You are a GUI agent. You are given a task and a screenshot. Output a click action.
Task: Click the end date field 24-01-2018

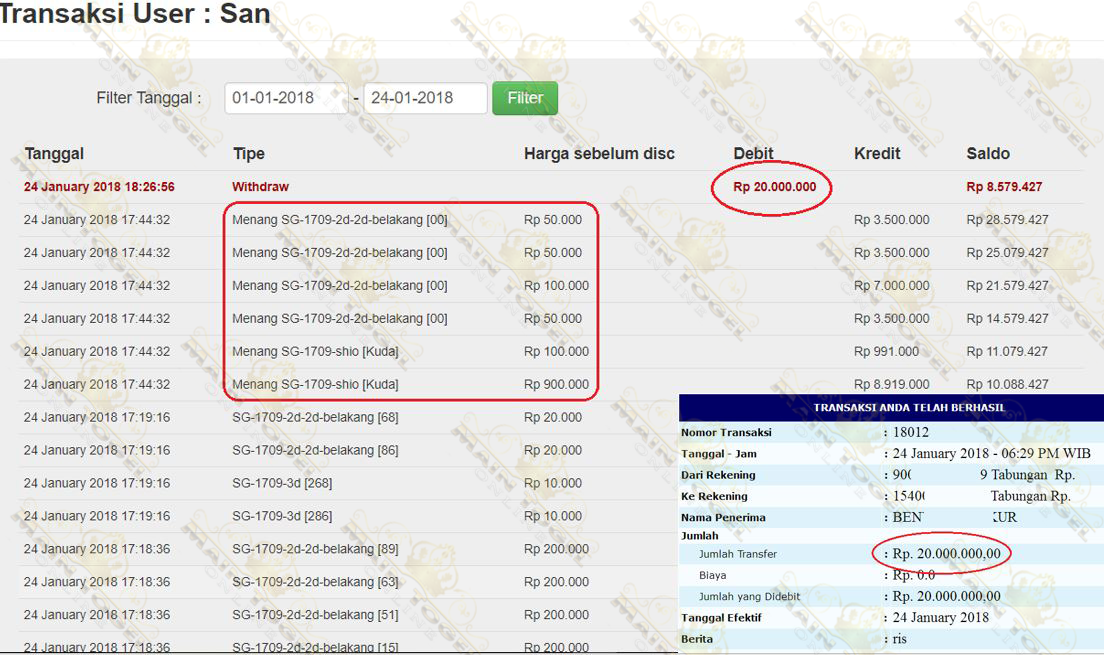(x=424, y=98)
